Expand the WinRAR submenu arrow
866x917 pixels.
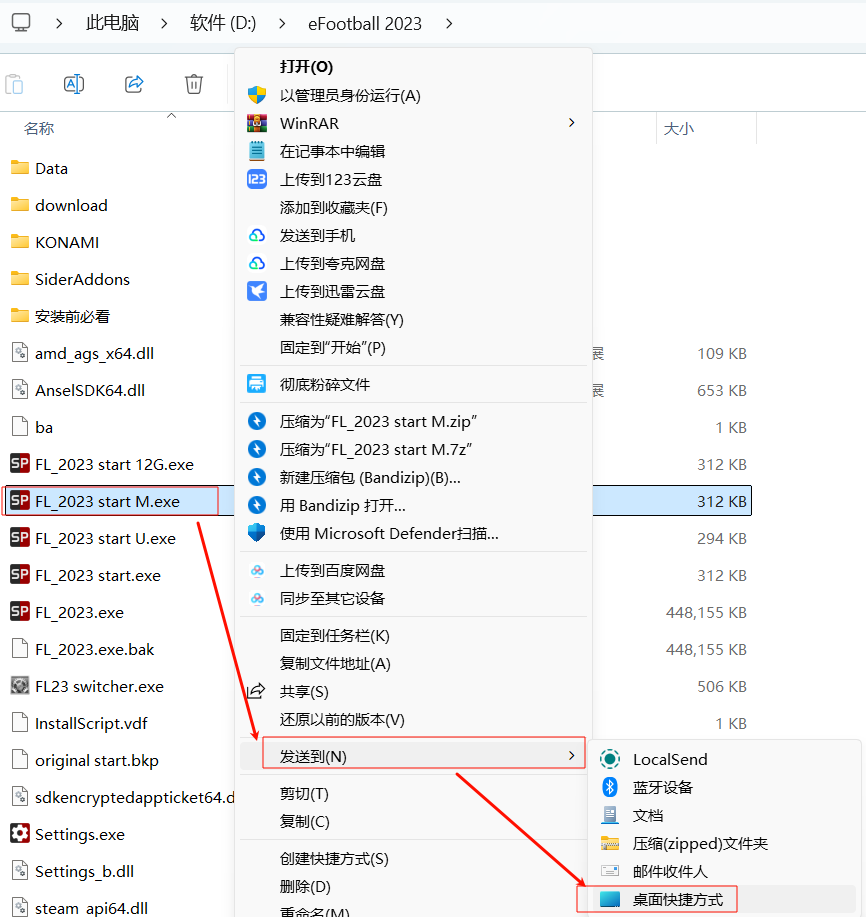tap(571, 123)
